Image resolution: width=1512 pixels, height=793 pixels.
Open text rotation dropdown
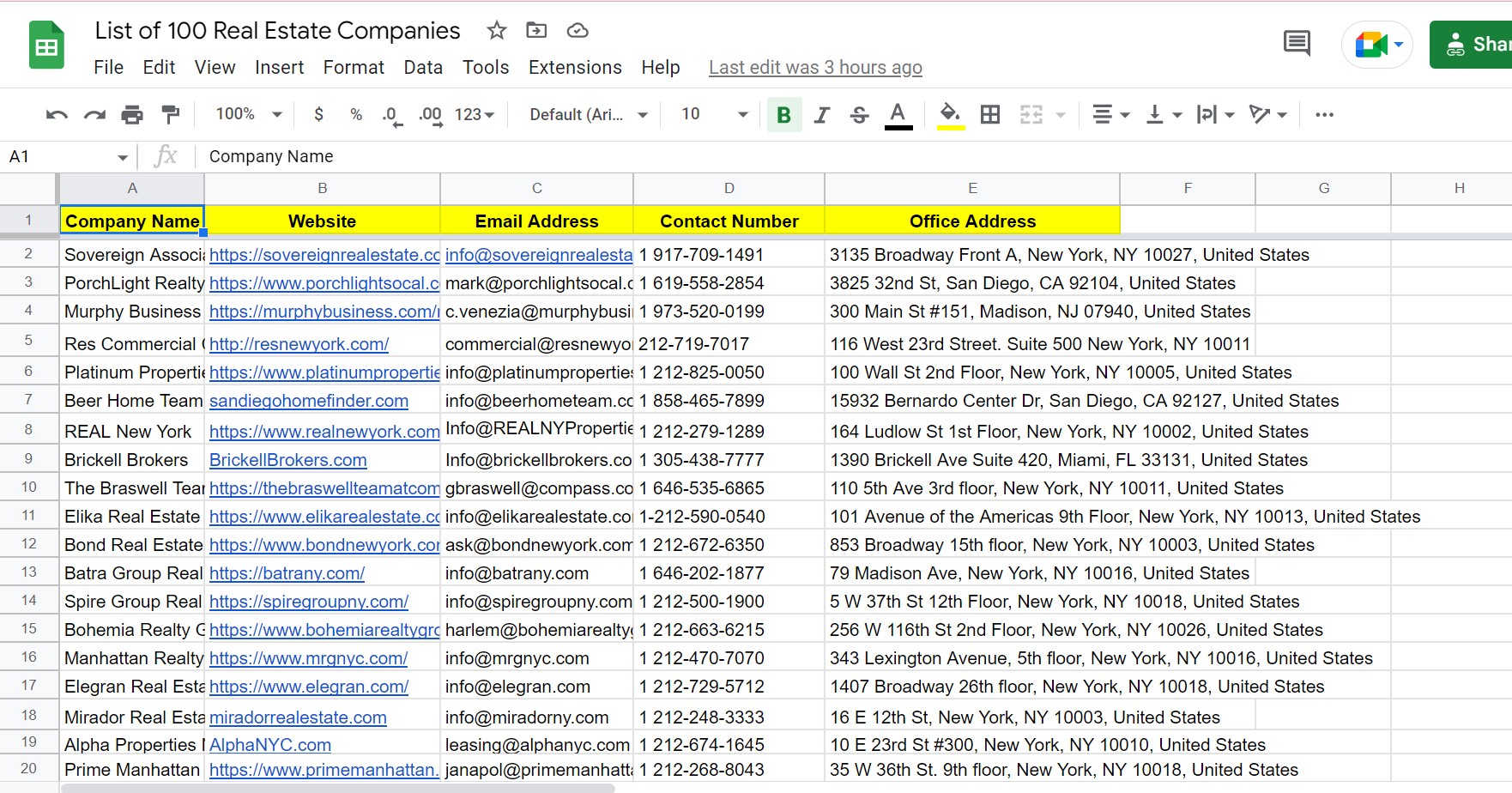(x=1267, y=114)
